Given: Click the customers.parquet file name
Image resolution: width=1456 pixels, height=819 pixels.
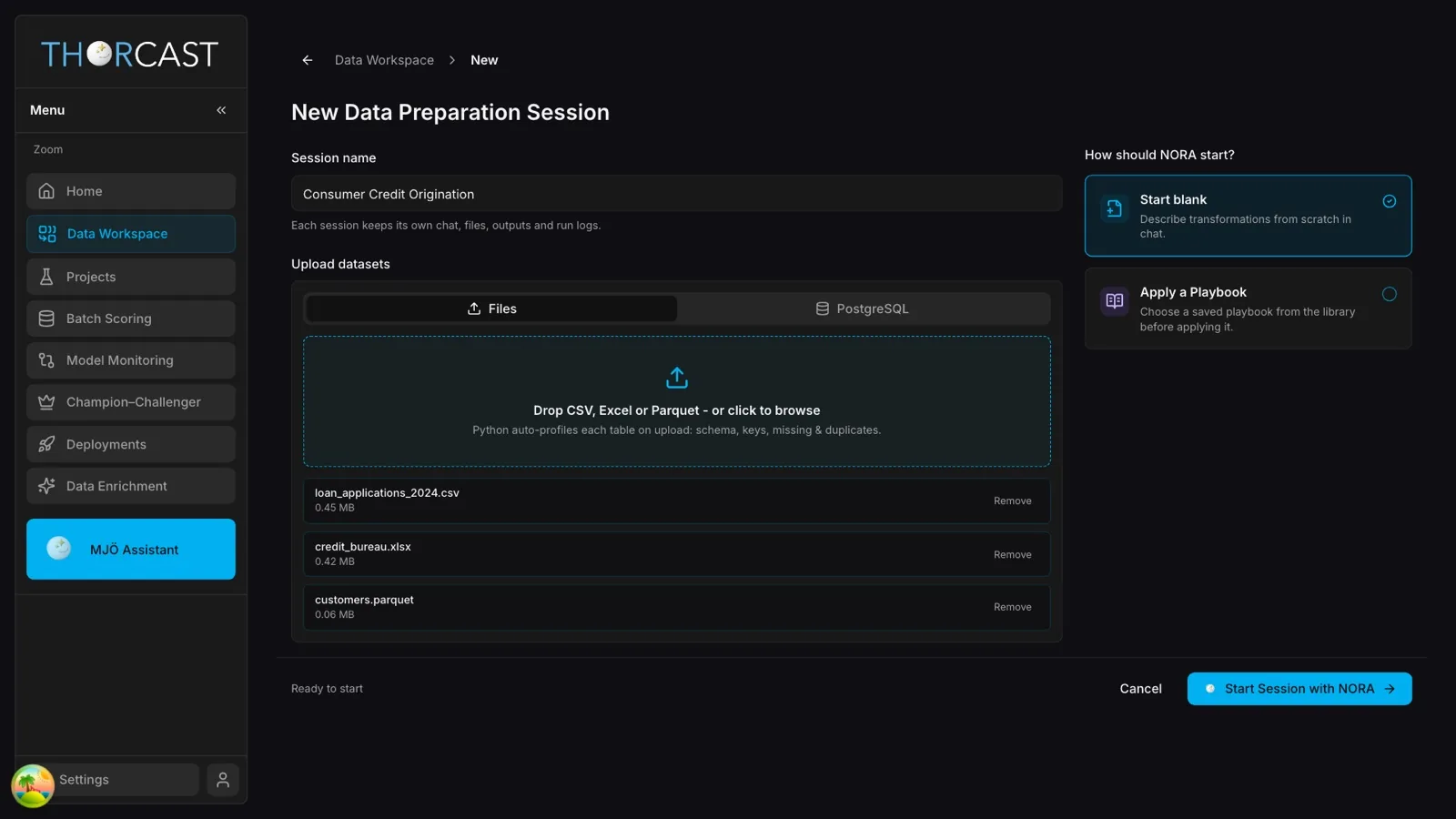Looking at the screenshot, I should 364,600.
